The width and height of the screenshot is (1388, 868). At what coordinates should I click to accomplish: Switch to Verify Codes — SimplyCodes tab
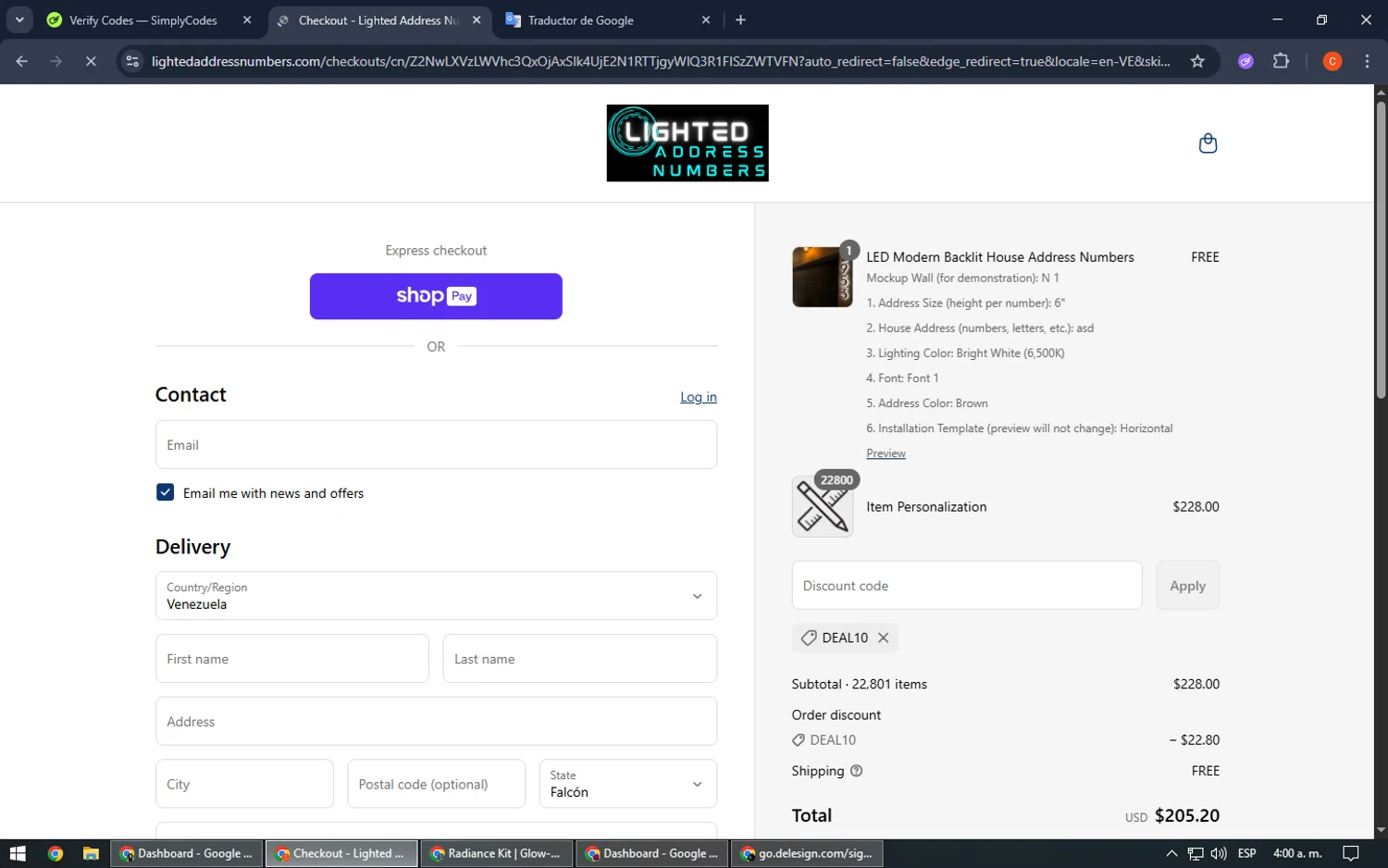[x=143, y=20]
